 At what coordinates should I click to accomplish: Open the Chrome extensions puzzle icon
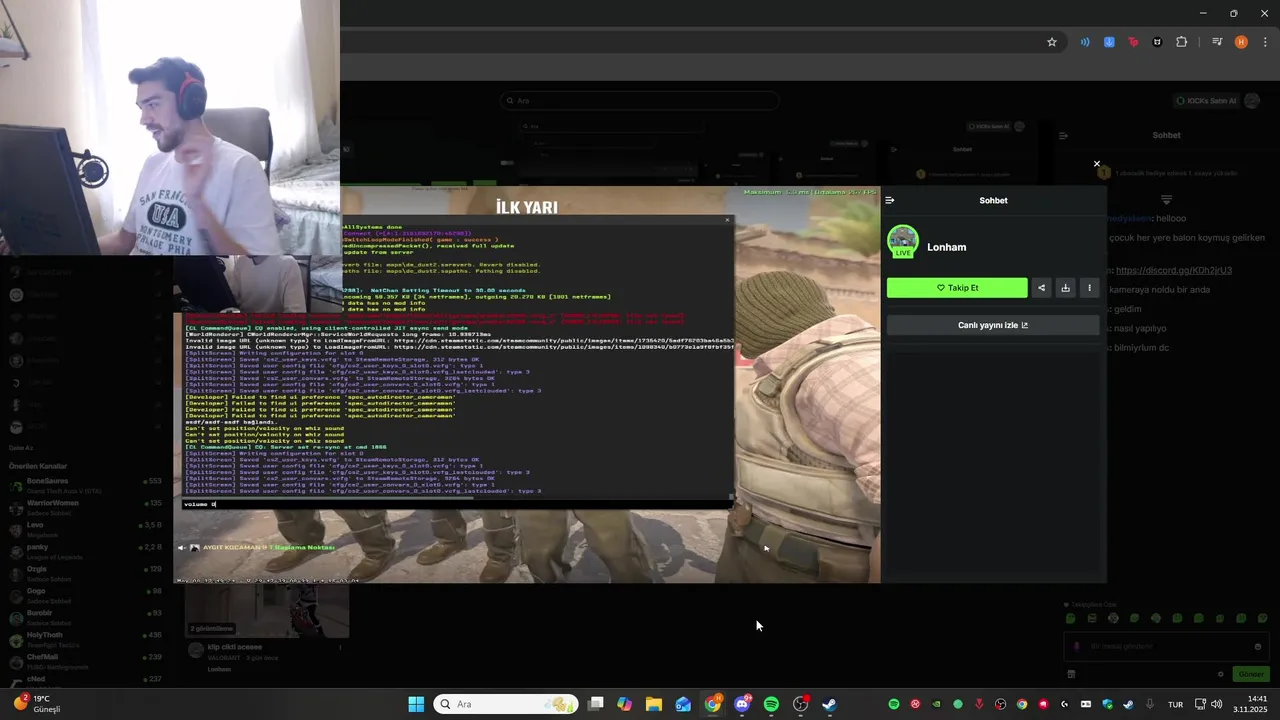click(x=1182, y=42)
